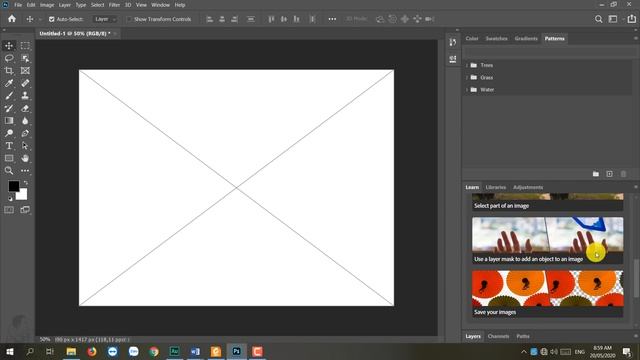
Task: Expand the Water pattern folder
Action: pos(467,90)
